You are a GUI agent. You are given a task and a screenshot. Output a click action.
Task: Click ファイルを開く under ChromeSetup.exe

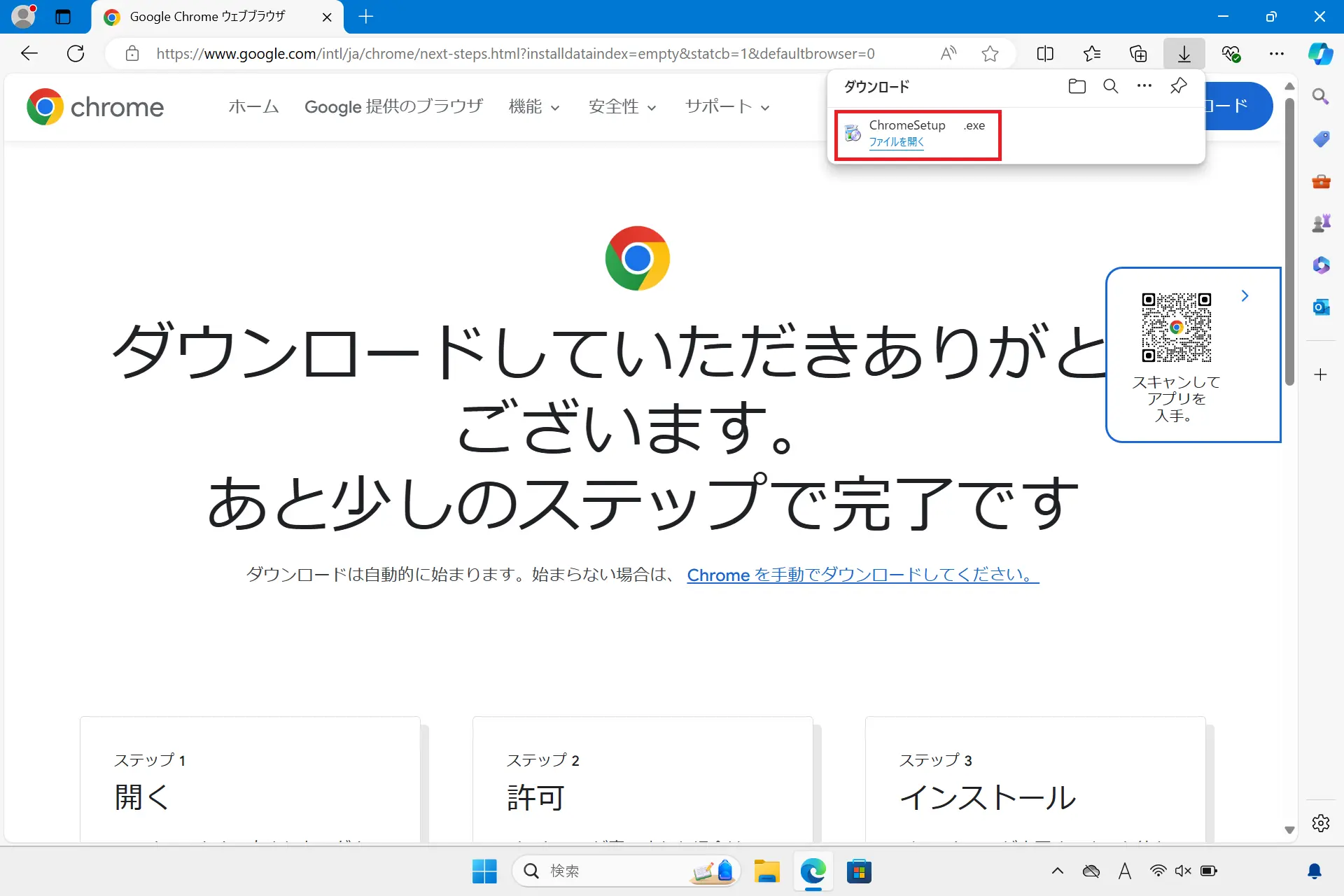[896, 141]
